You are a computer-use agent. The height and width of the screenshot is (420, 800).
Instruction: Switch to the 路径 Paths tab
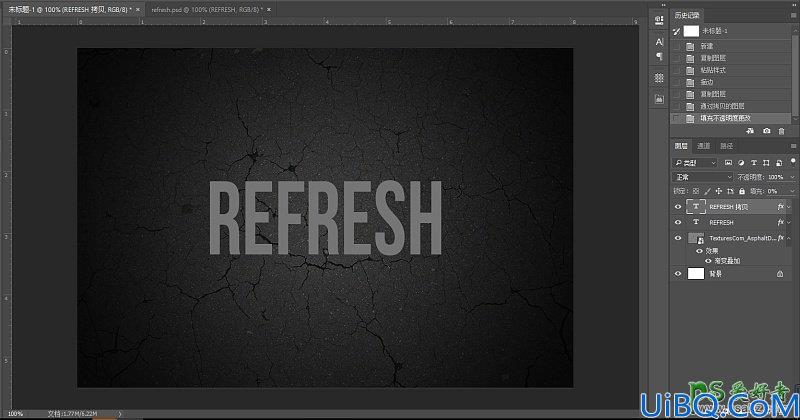(x=727, y=146)
